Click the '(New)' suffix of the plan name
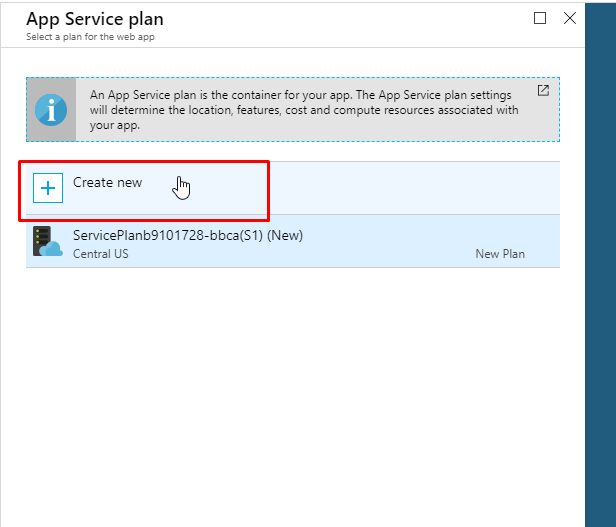This screenshot has height=527, width=616. (x=285, y=235)
